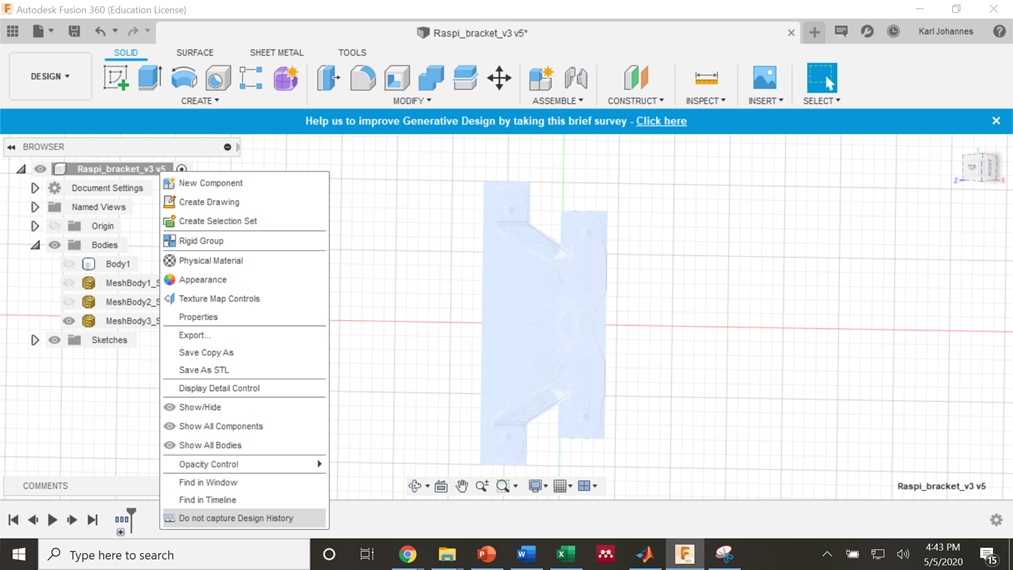Screen dimensions: 1013x570
Task: Select the Create Form tool
Action: point(285,78)
